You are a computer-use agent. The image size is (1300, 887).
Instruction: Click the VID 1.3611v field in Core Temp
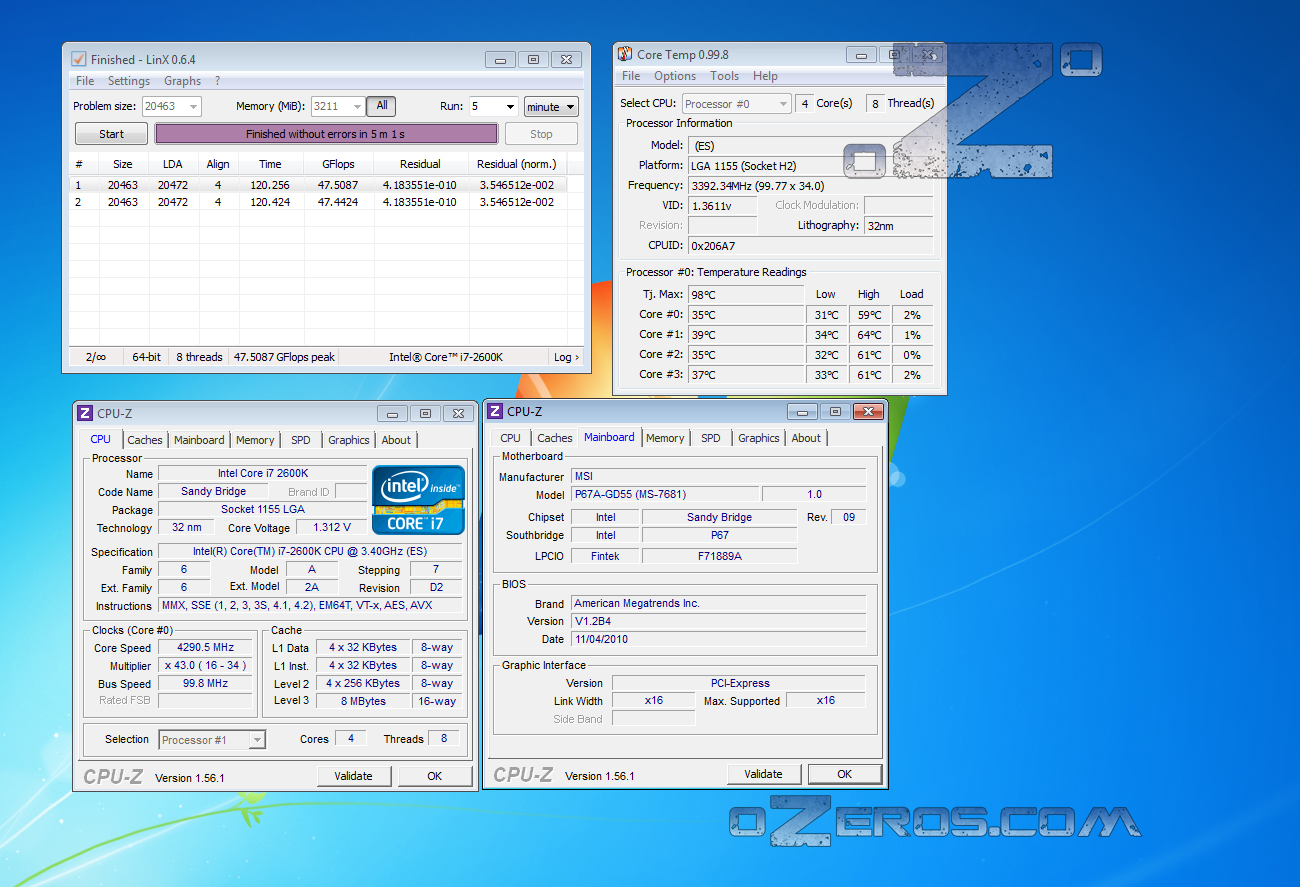pos(722,205)
